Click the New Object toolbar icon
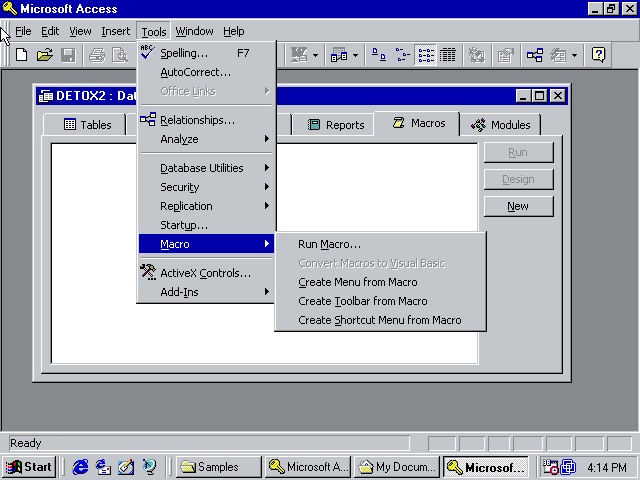Viewport: 640px width, 480px height. (x=558, y=55)
